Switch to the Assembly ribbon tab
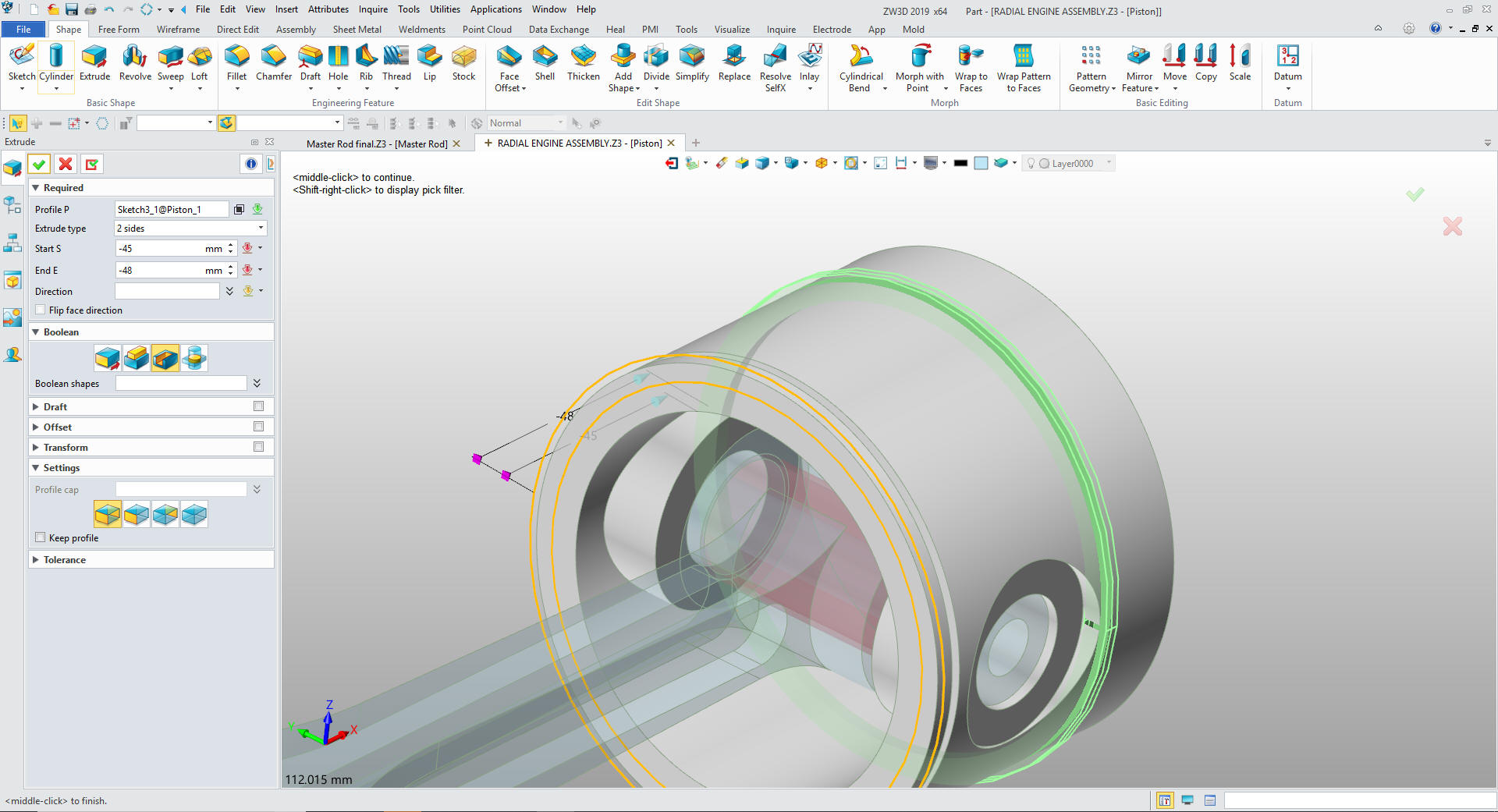Screen dimensions: 1498x812 click(x=296, y=30)
